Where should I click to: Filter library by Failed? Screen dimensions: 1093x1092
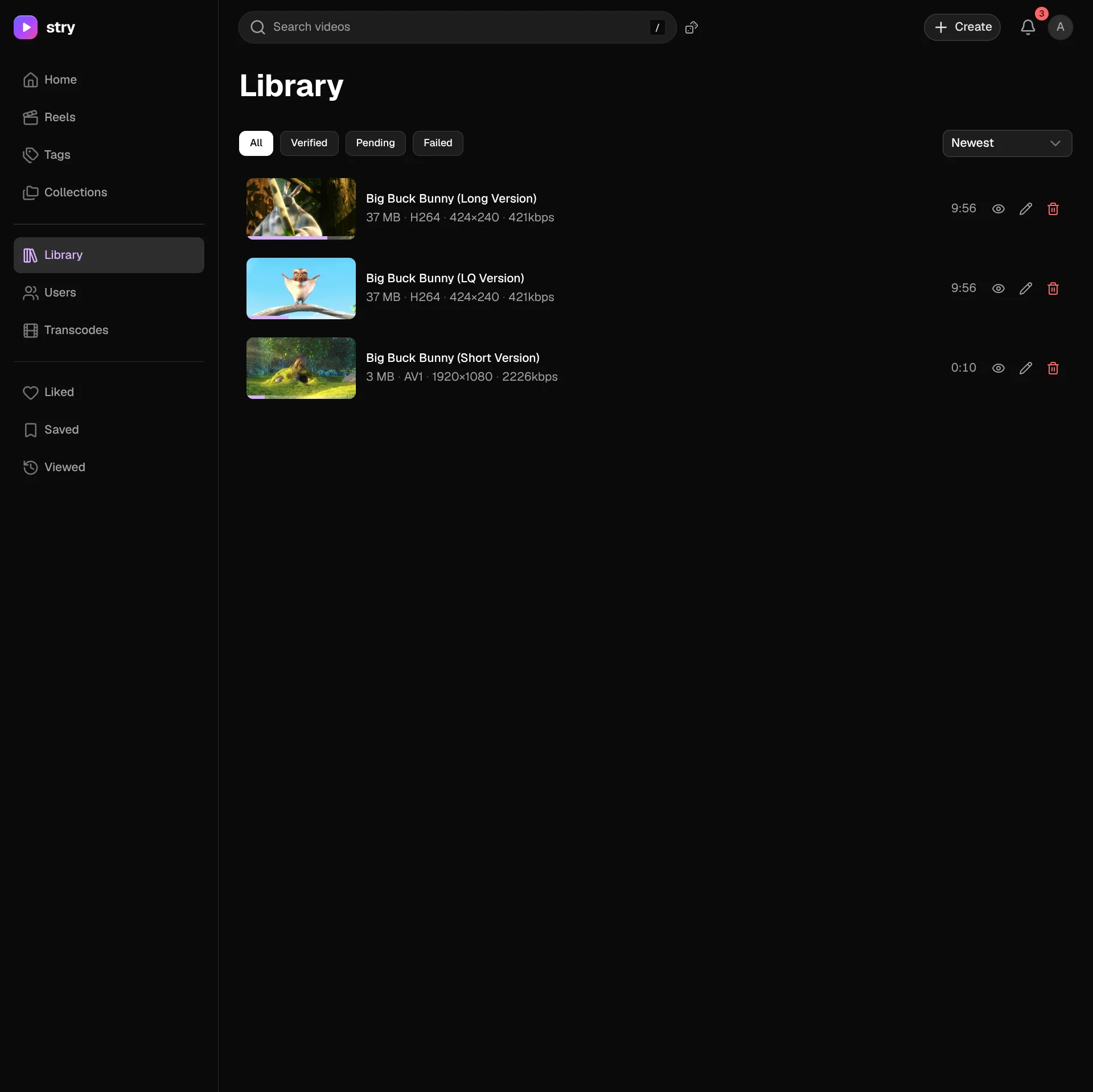point(438,143)
